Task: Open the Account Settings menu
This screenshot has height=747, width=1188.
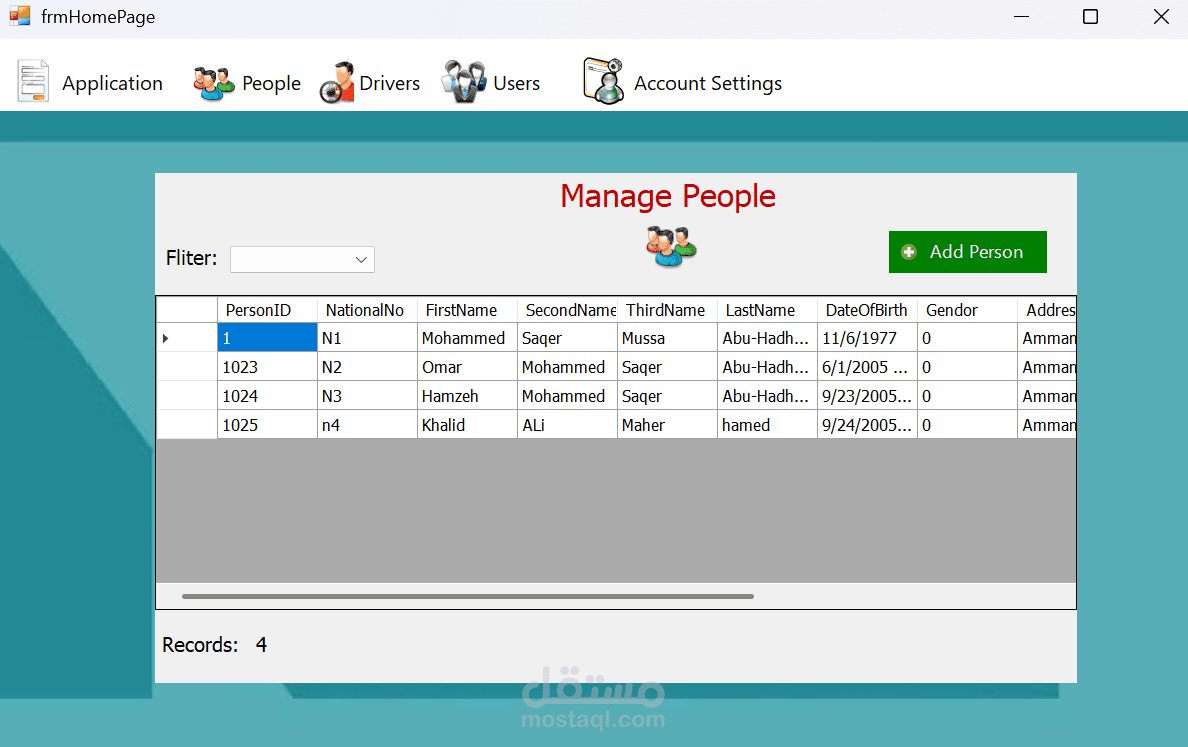Action: click(707, 83)
